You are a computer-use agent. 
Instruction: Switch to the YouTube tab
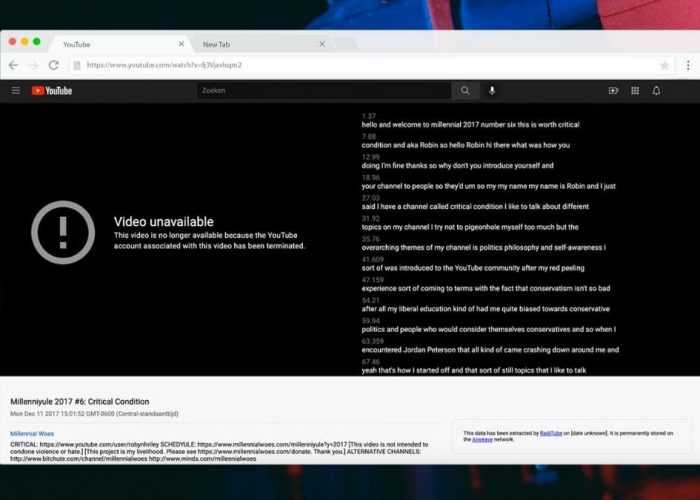[121, 44]
